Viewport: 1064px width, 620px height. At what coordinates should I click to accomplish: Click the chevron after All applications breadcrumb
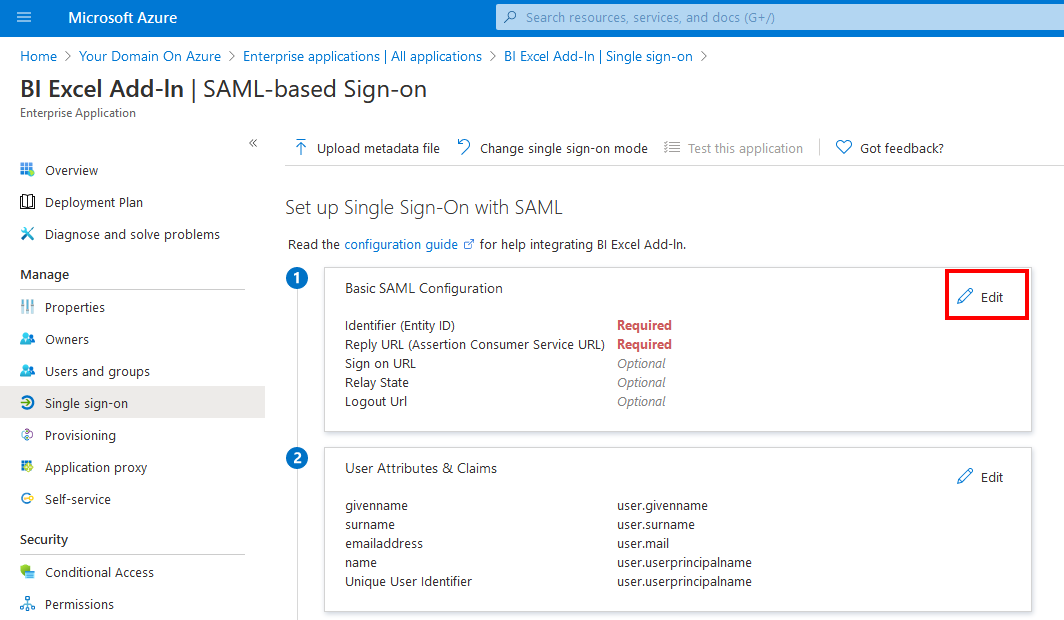(x=493, y=56)
